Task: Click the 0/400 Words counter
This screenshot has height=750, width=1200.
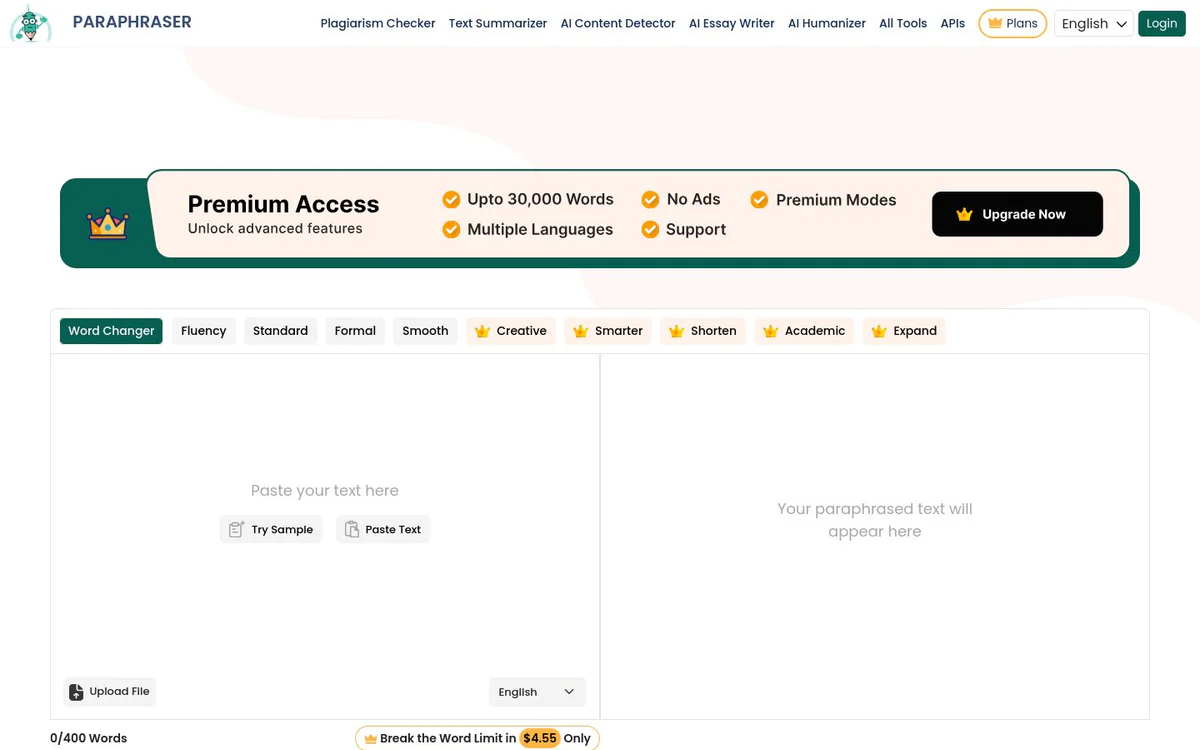Action: 89,738
